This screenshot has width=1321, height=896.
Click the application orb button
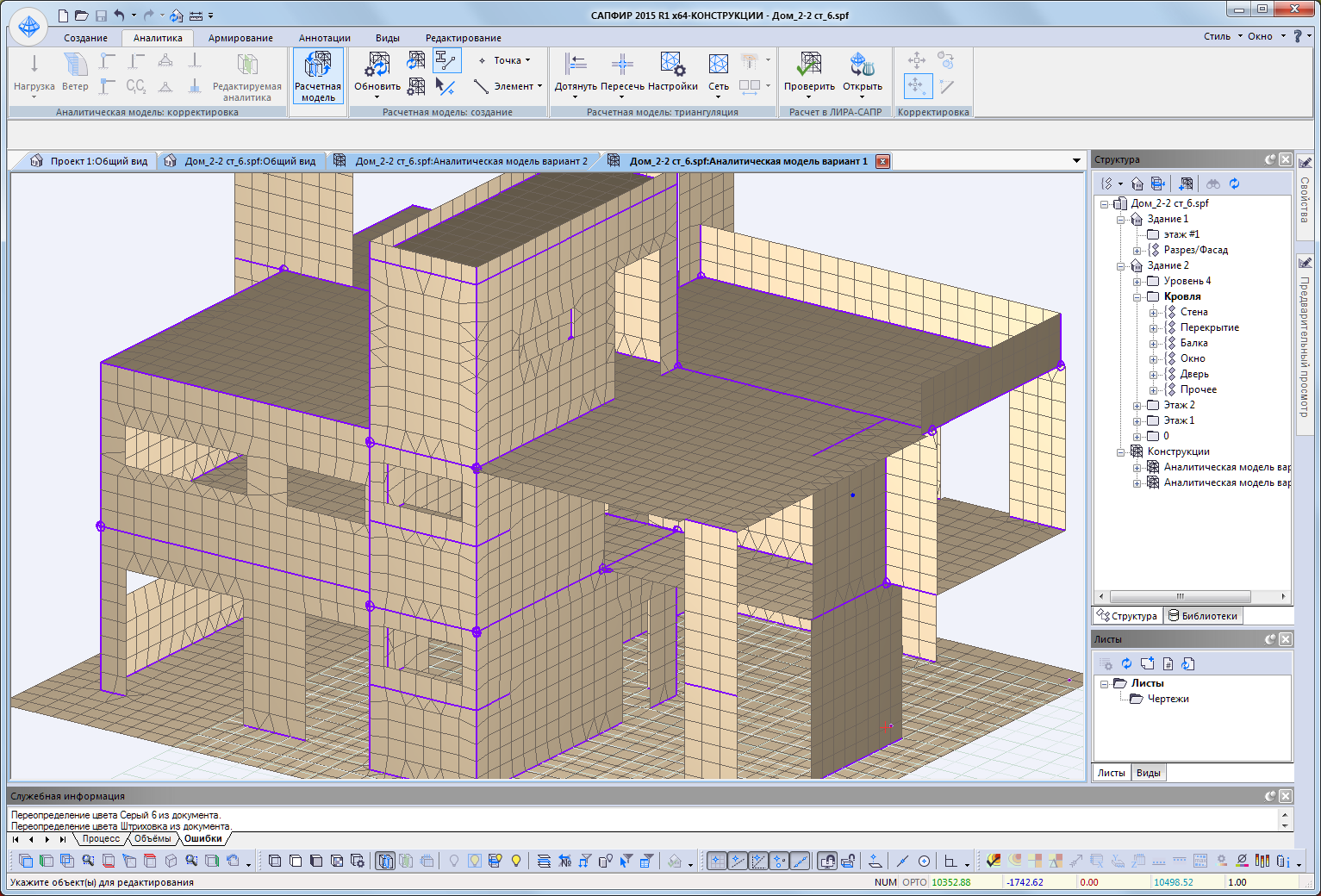tap(28, 27)
